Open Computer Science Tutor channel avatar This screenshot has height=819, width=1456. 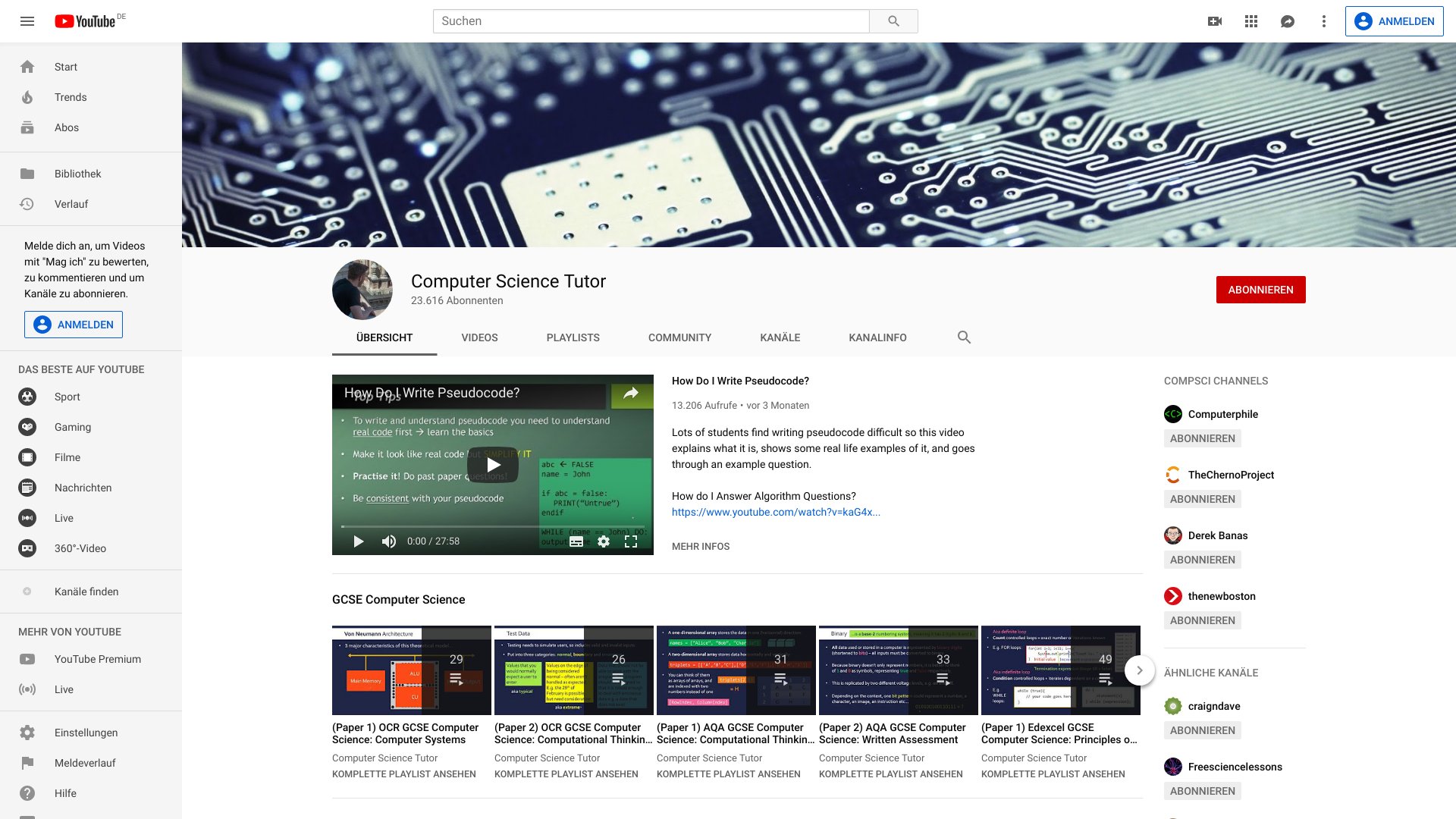pos(362,290)
